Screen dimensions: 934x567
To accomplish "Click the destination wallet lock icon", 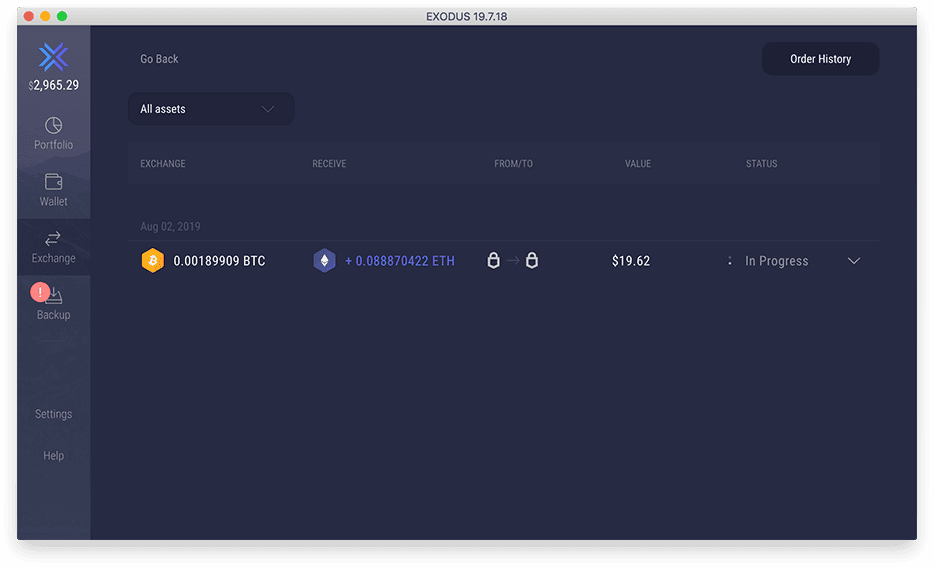I will click(x=532, y=260).
